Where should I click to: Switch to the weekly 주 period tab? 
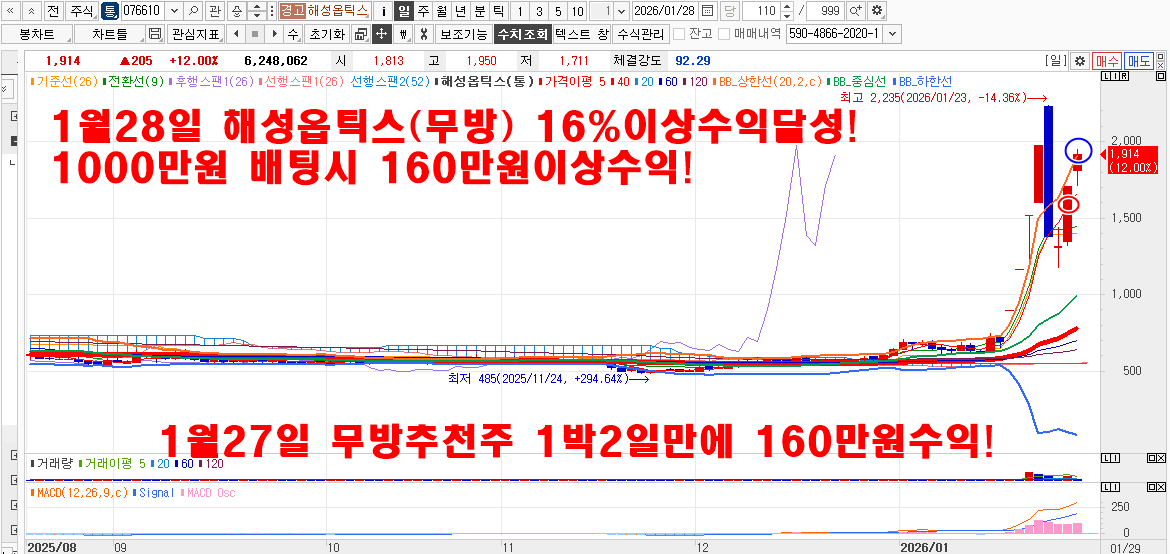point(423,11)
